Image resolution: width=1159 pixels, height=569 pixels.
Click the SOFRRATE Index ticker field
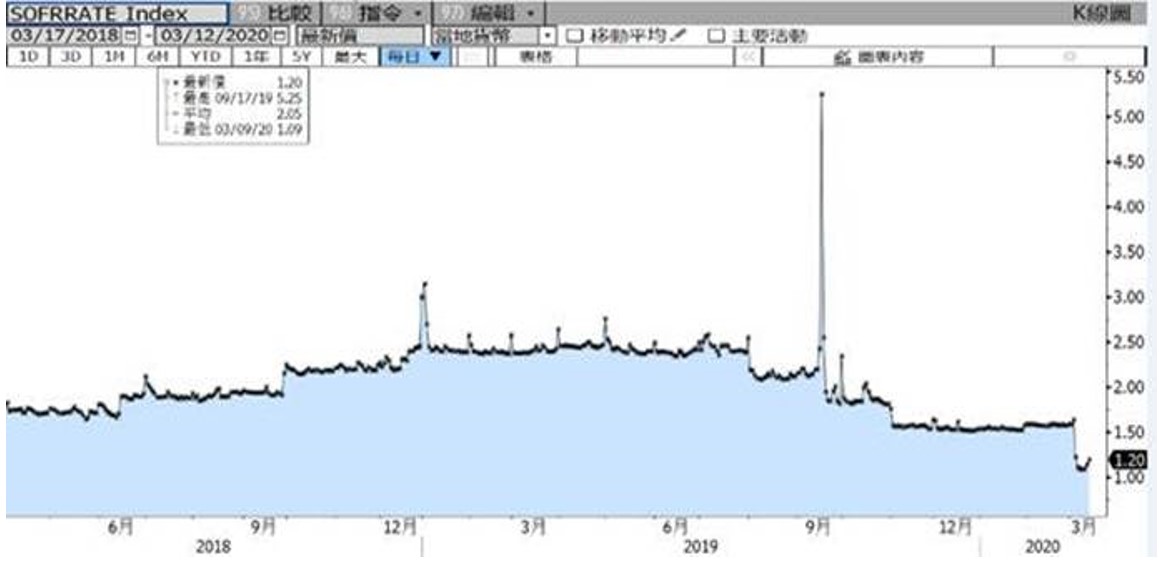click(117, 13)
